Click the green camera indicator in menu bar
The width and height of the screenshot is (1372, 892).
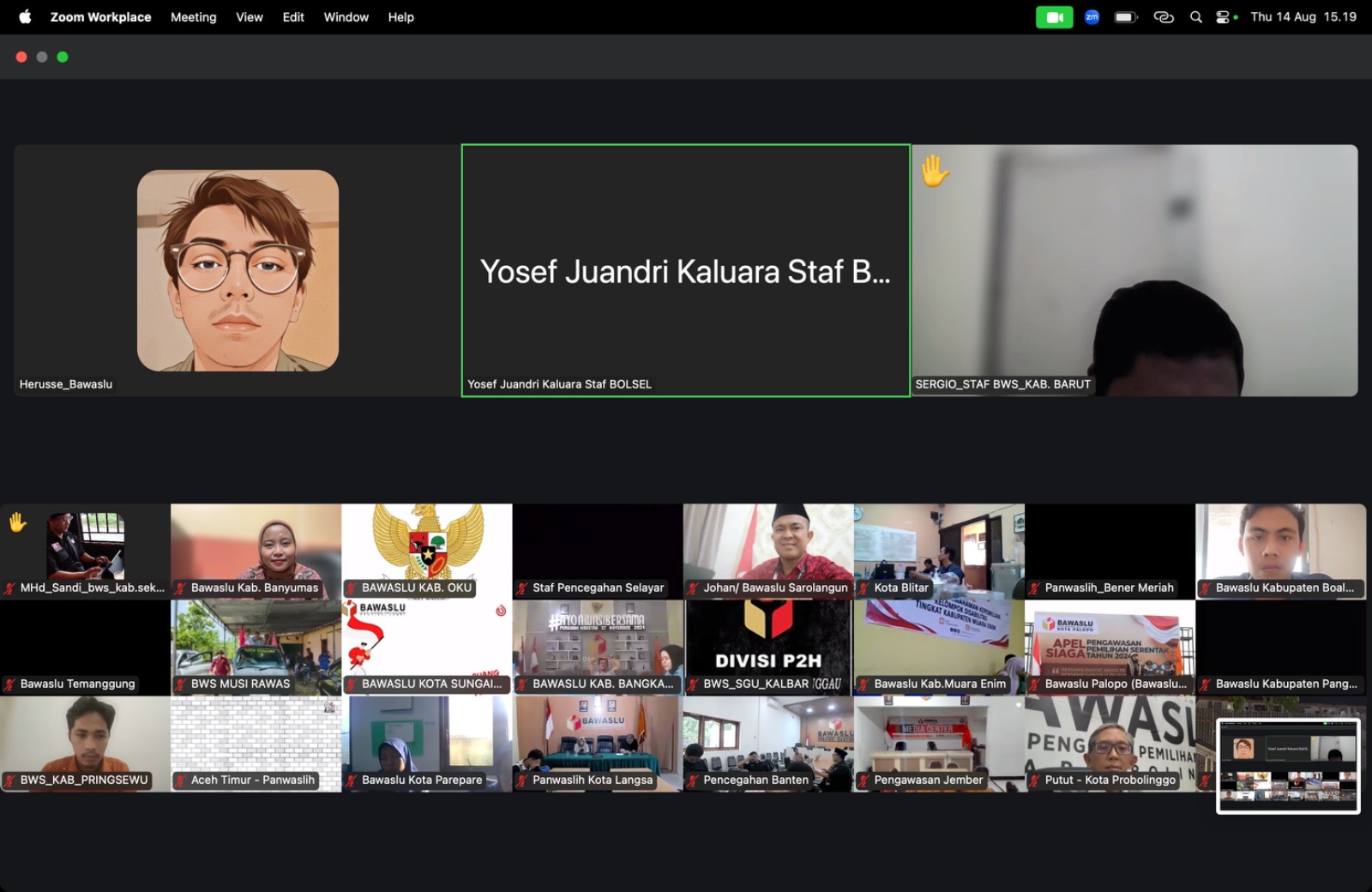coord(1054,17)
